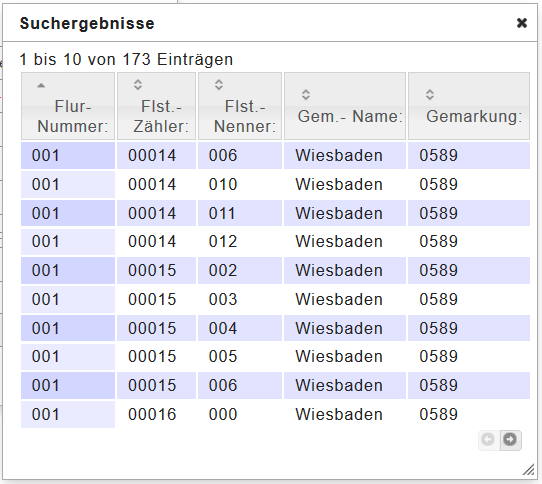Click the dialog resize grip icon
This screenshot has width=542, height=484.
click(x=529, y=469)
